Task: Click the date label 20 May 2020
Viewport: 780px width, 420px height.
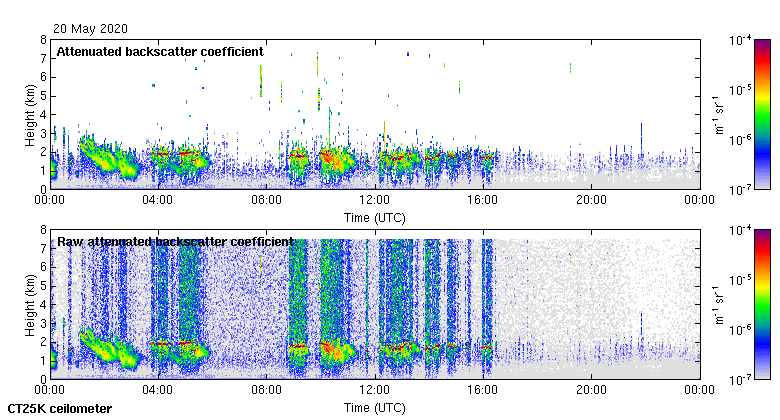Action: (x=90, y=29)
